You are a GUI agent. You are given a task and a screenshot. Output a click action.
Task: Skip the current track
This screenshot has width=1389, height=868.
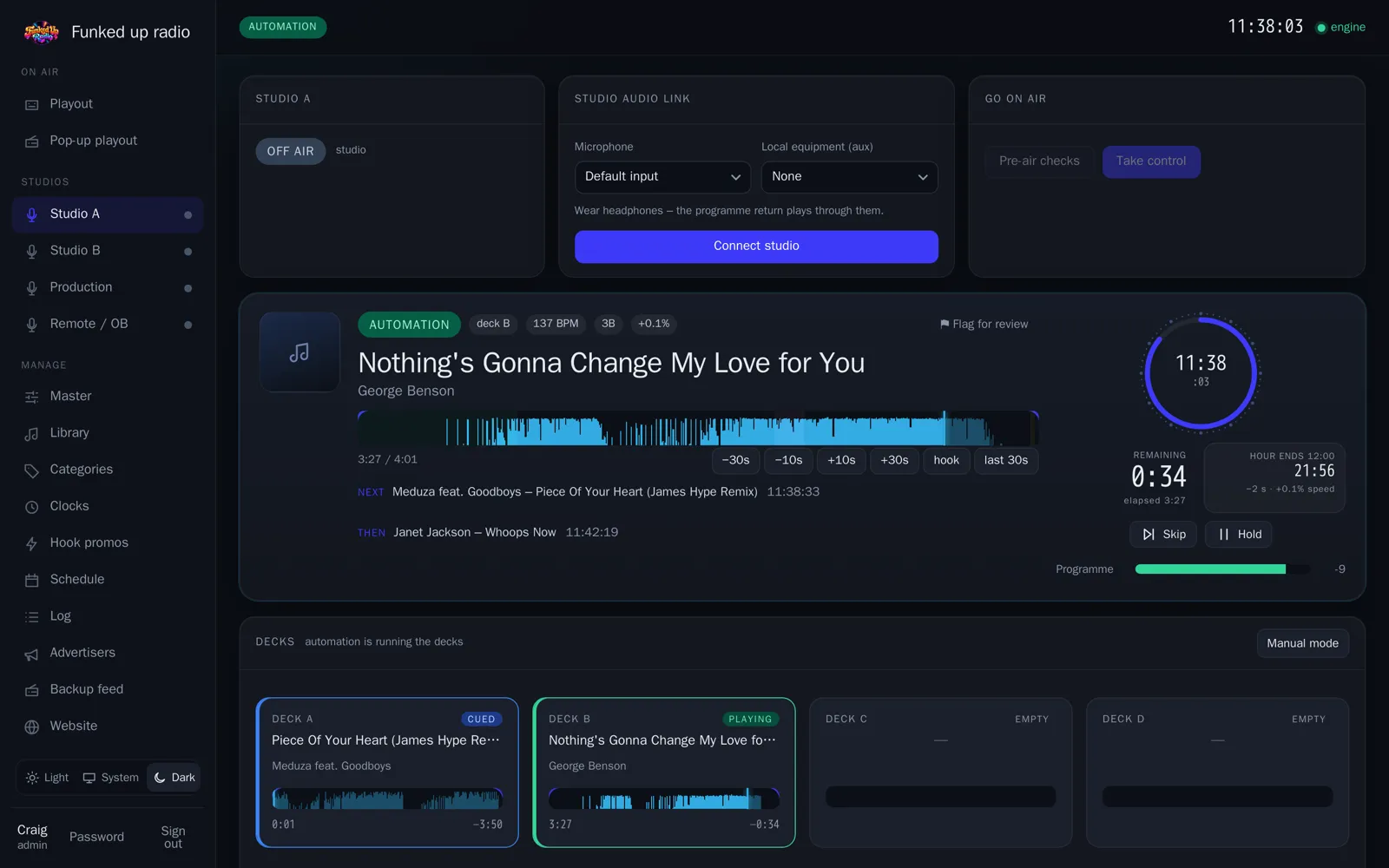pyautogui.click(x=1163, y=535)
